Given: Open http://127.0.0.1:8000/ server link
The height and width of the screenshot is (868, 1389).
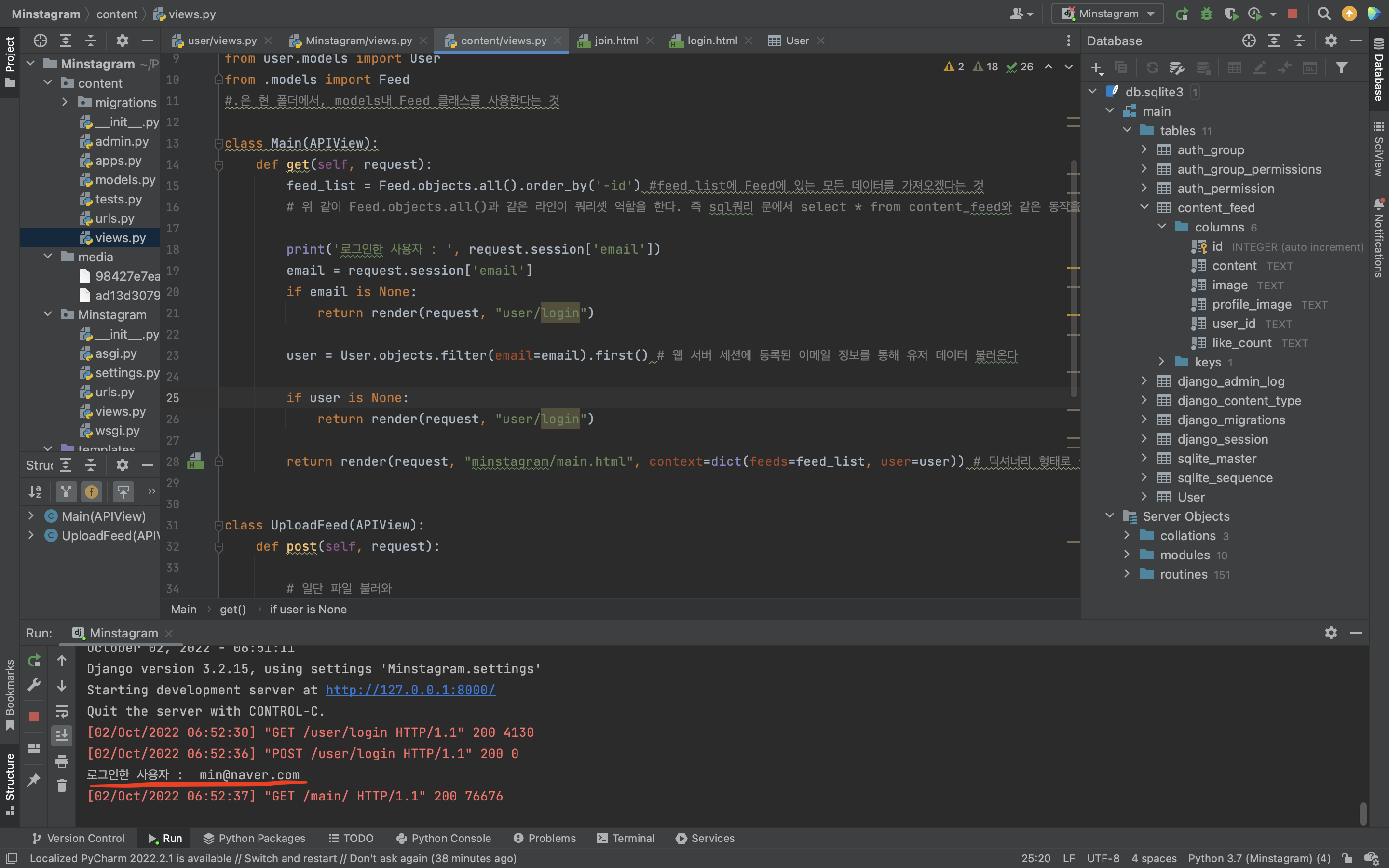Looking at the screenshot, I should click(410, 690).
